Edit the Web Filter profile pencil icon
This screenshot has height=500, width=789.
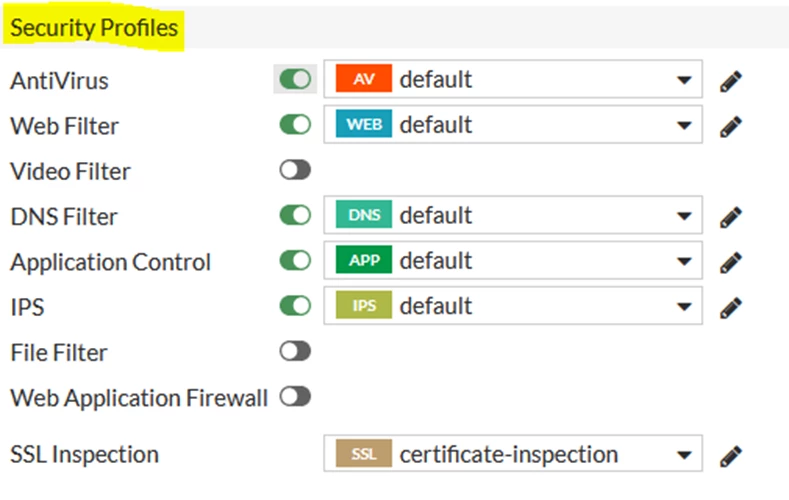(731, 126)
